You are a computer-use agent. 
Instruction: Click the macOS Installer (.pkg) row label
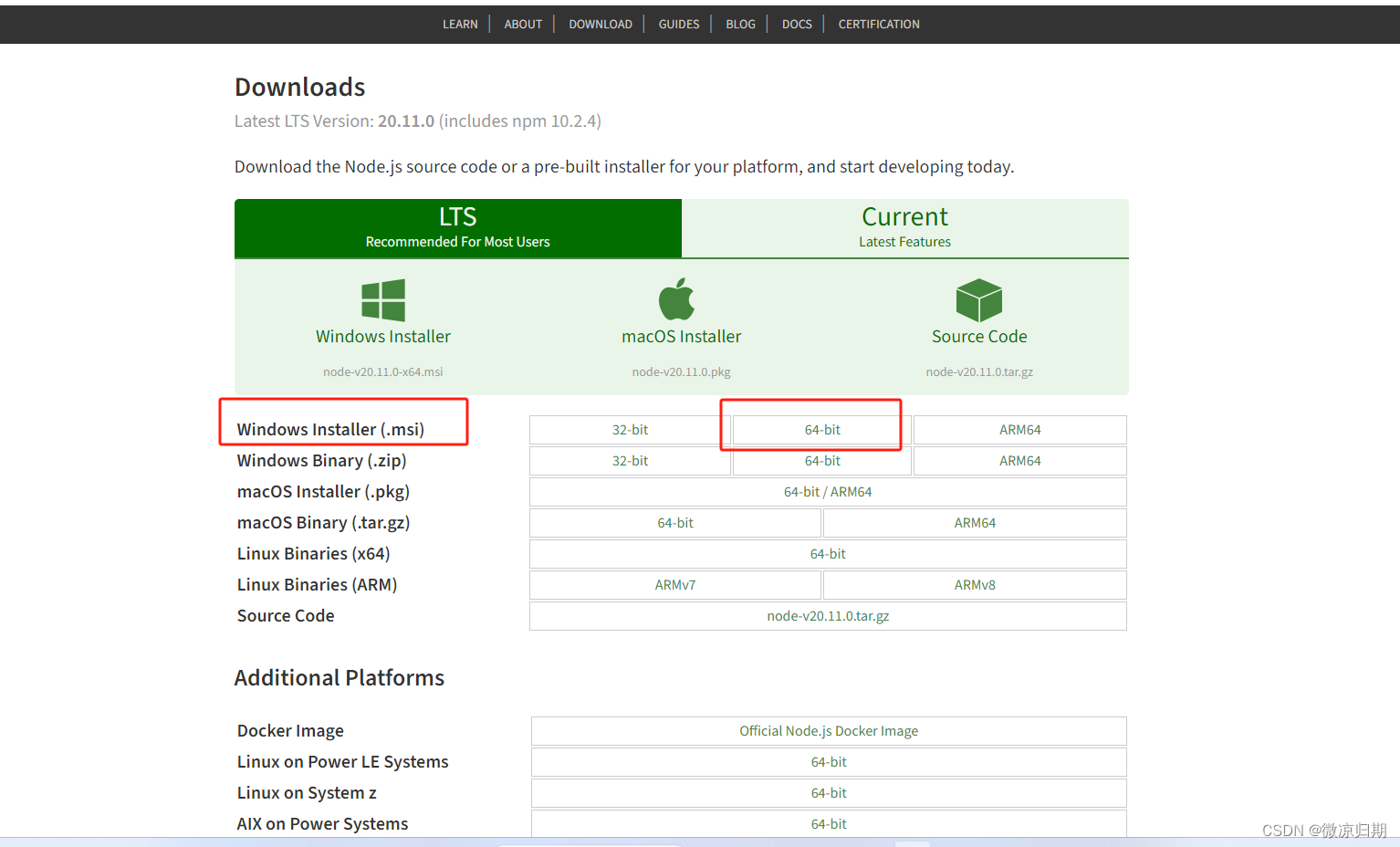pyautogui.click(x=323, y=492)
